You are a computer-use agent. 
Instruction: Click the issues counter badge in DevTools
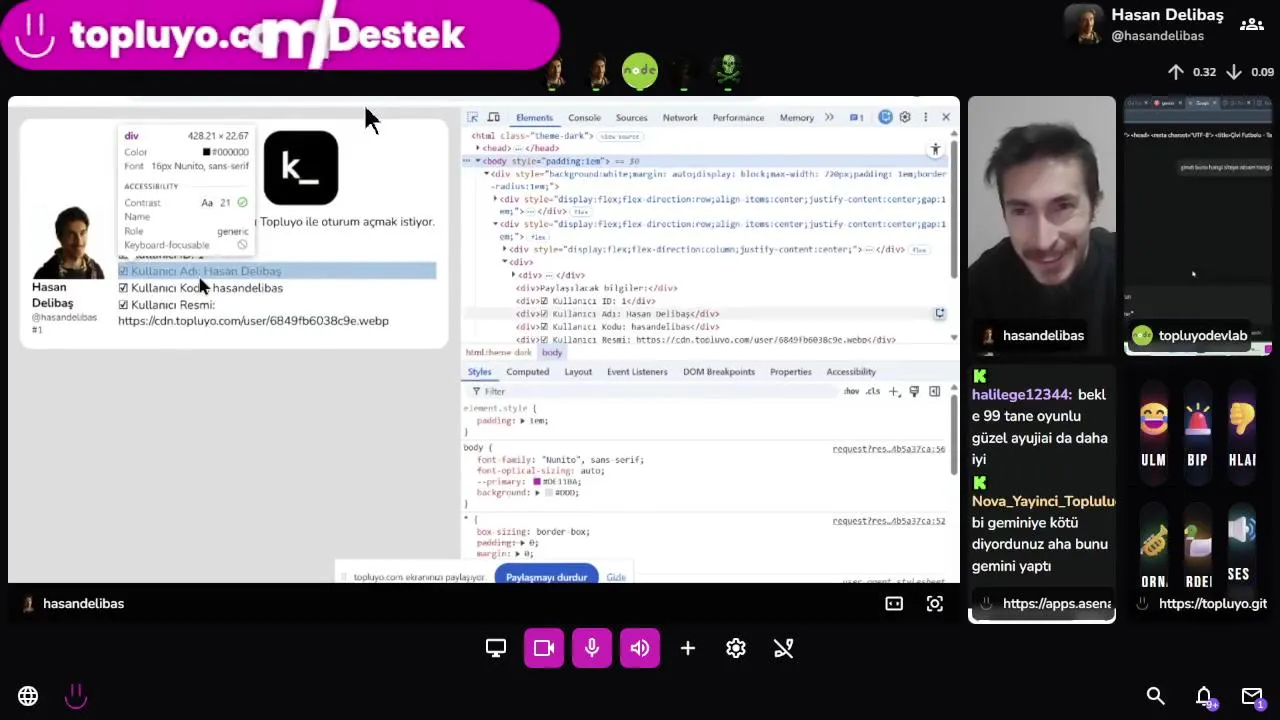tap(857, 117)
